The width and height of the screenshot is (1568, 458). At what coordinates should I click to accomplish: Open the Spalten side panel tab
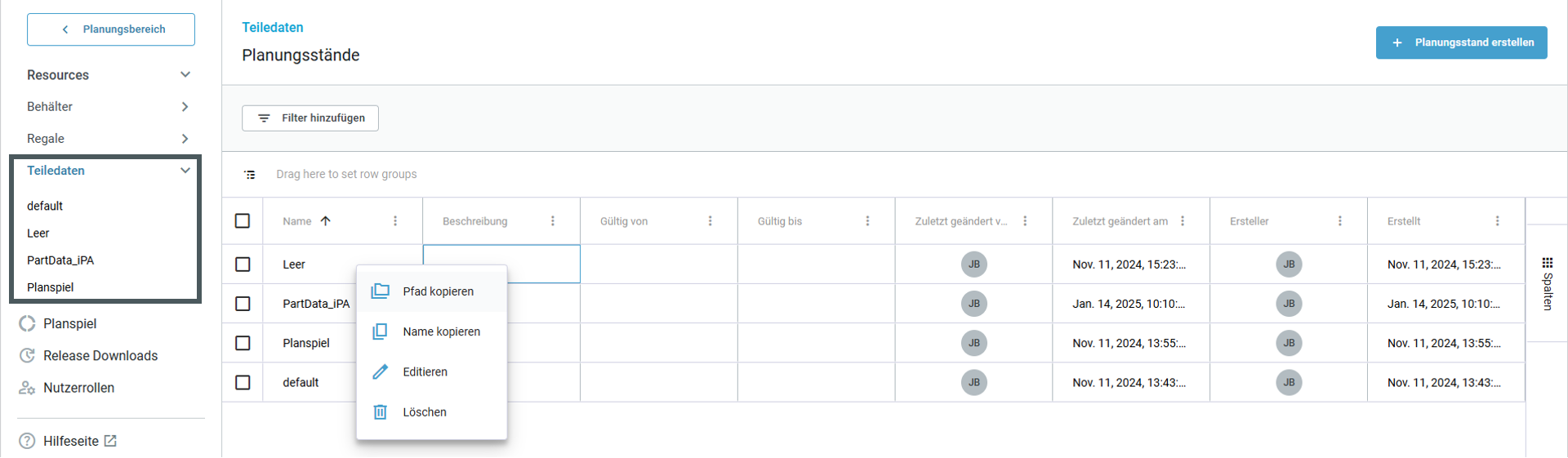pos(1547,283)
